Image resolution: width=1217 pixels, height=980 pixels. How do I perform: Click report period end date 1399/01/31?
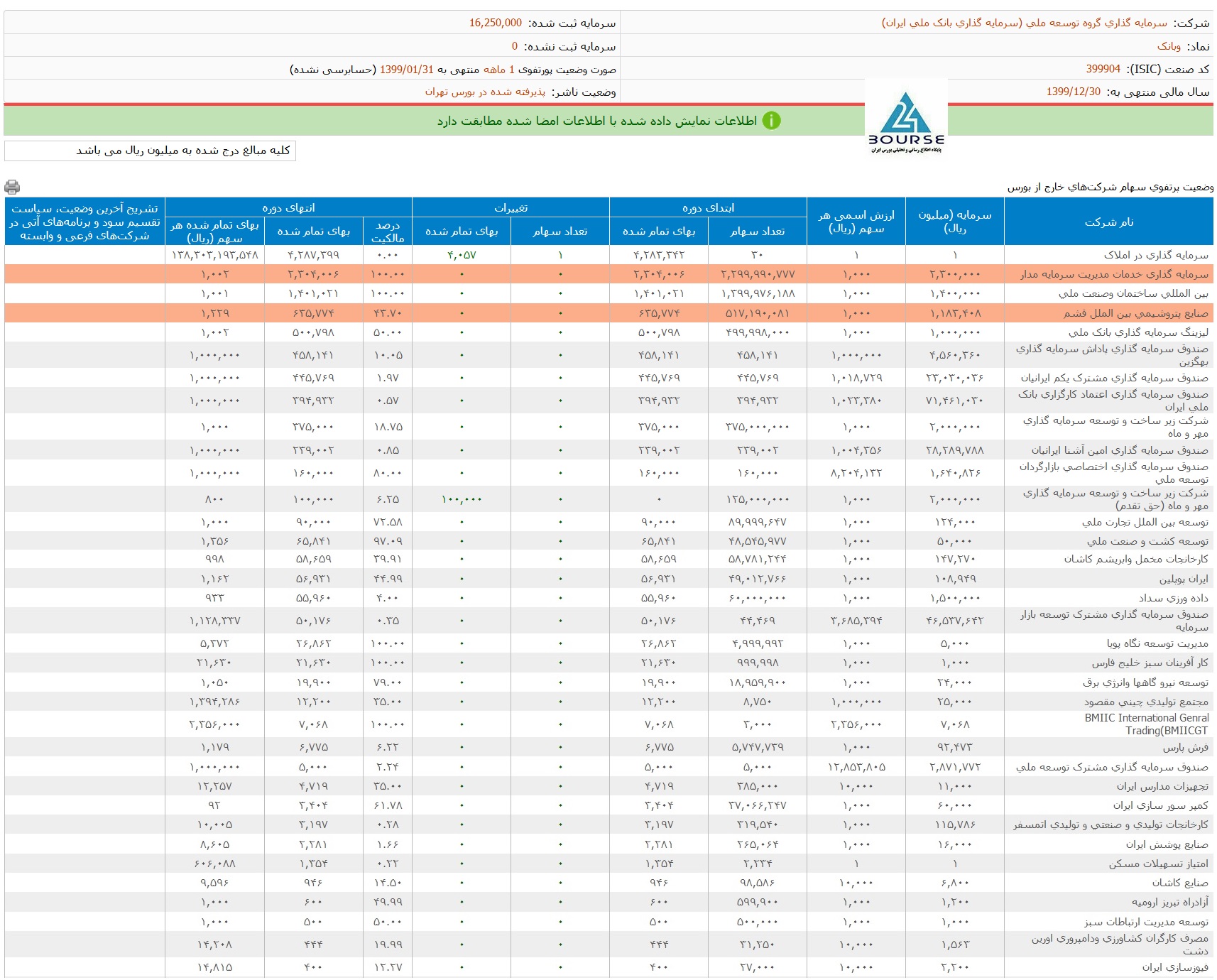[x=407, y=69]
